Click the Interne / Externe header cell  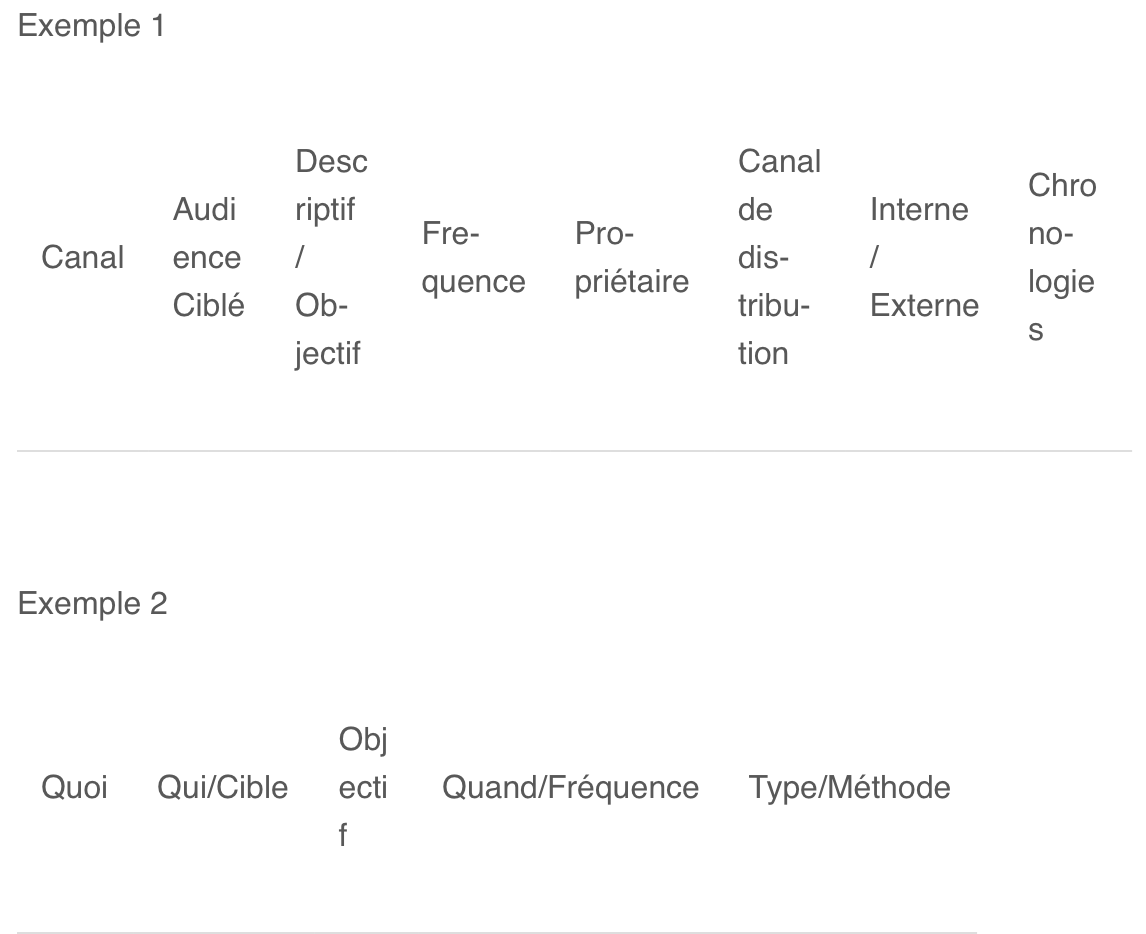point(924,257)
